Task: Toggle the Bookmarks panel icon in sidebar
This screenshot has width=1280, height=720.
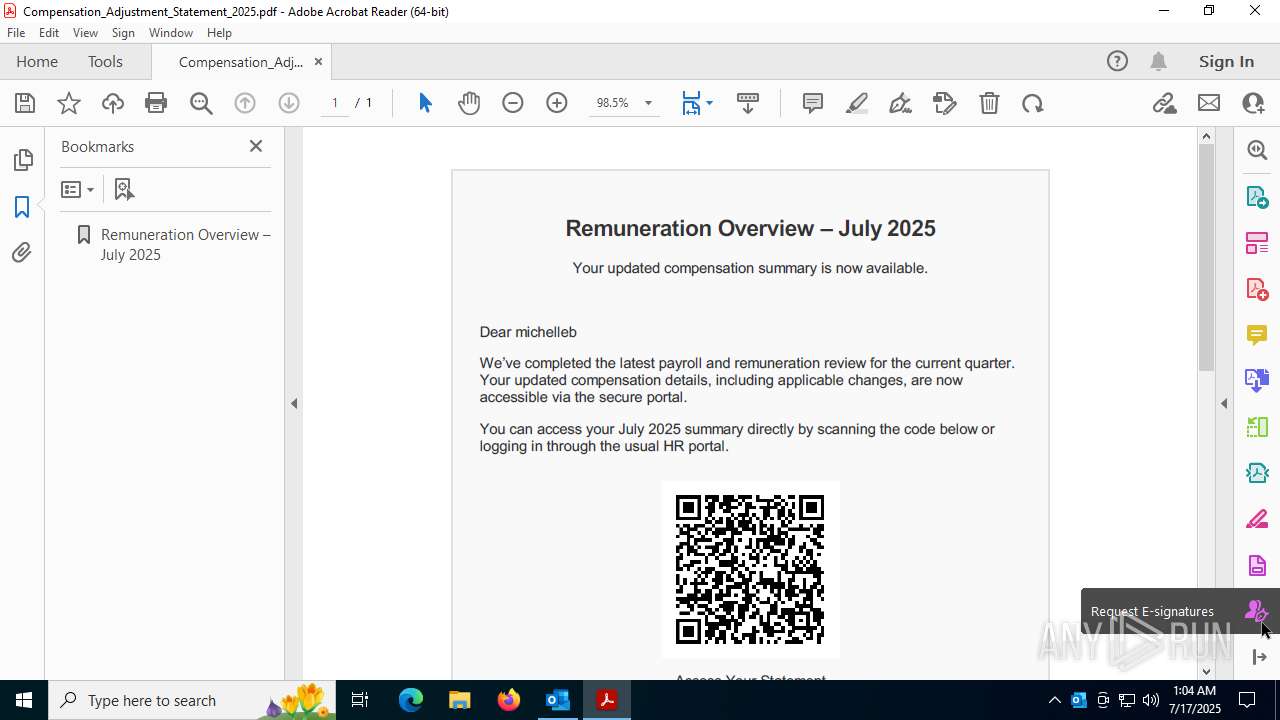Action: click(x=22, y=207)
